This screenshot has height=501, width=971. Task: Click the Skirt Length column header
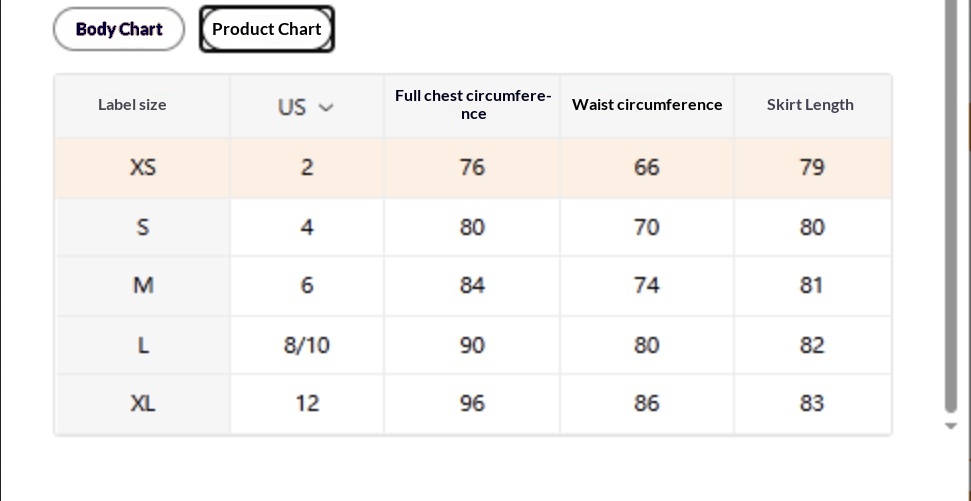[810, 105]
